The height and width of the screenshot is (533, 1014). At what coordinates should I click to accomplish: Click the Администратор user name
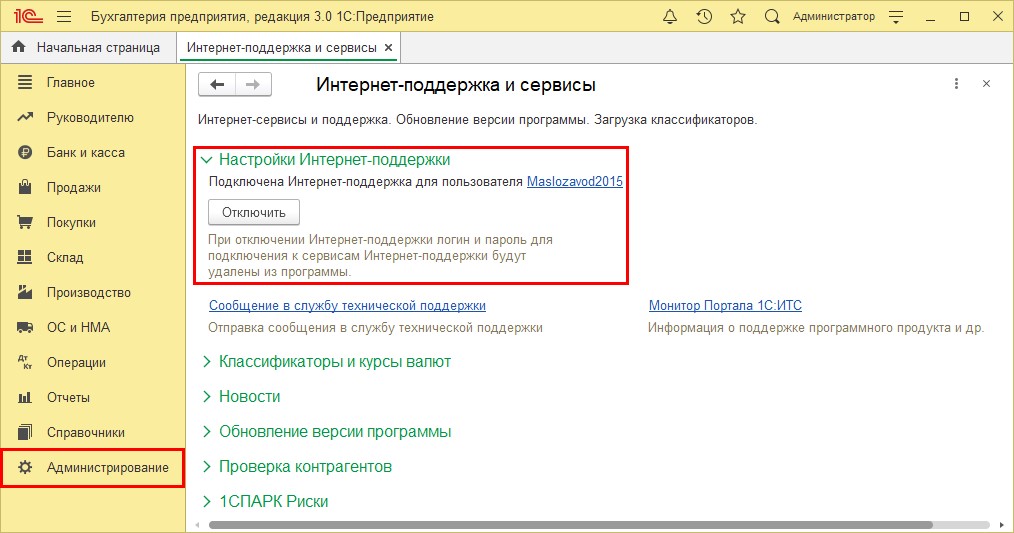(x=834, y=17)
